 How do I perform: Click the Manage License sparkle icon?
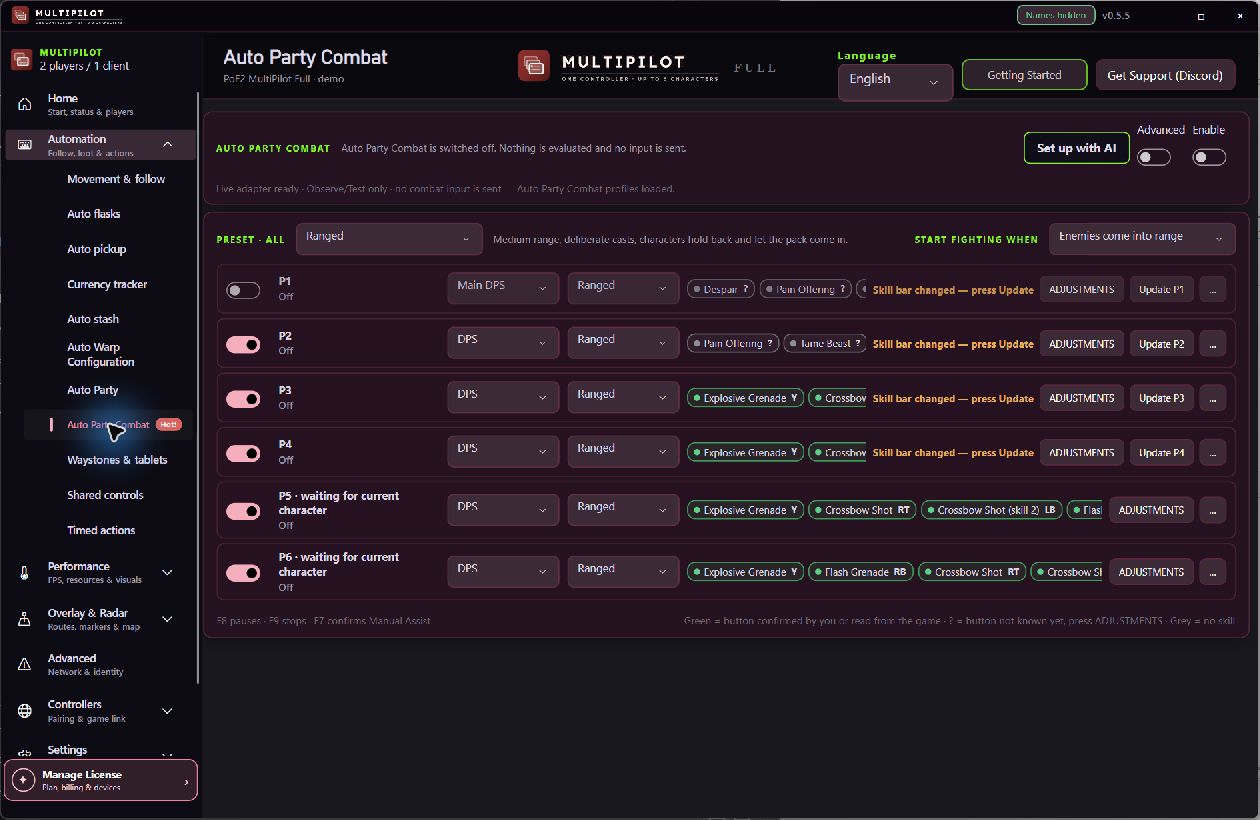(23, 780)
